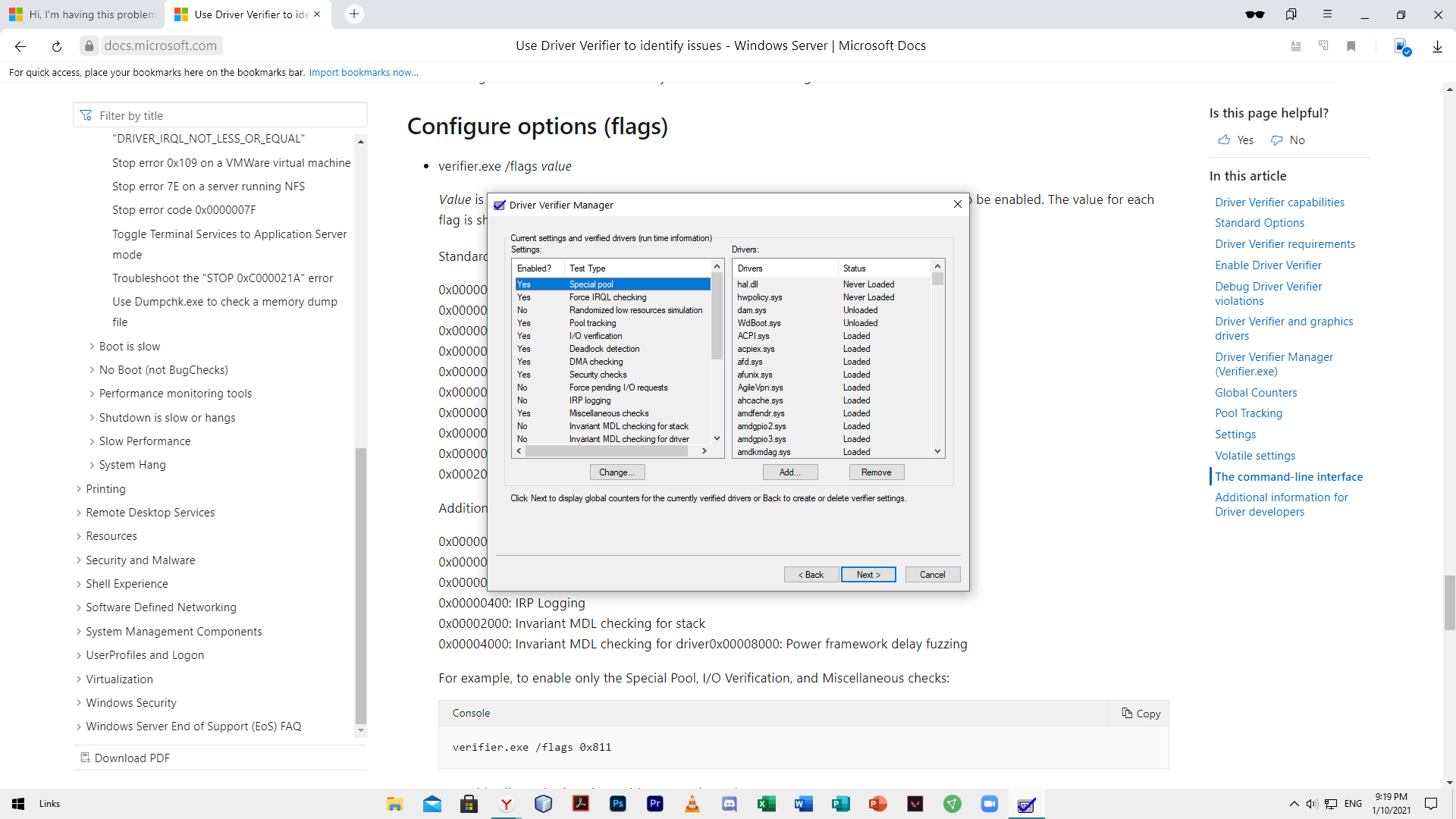The width and height of the screenshot is (1456, 819).
Task: Open browser downloads
Action: click(1437, 46)
